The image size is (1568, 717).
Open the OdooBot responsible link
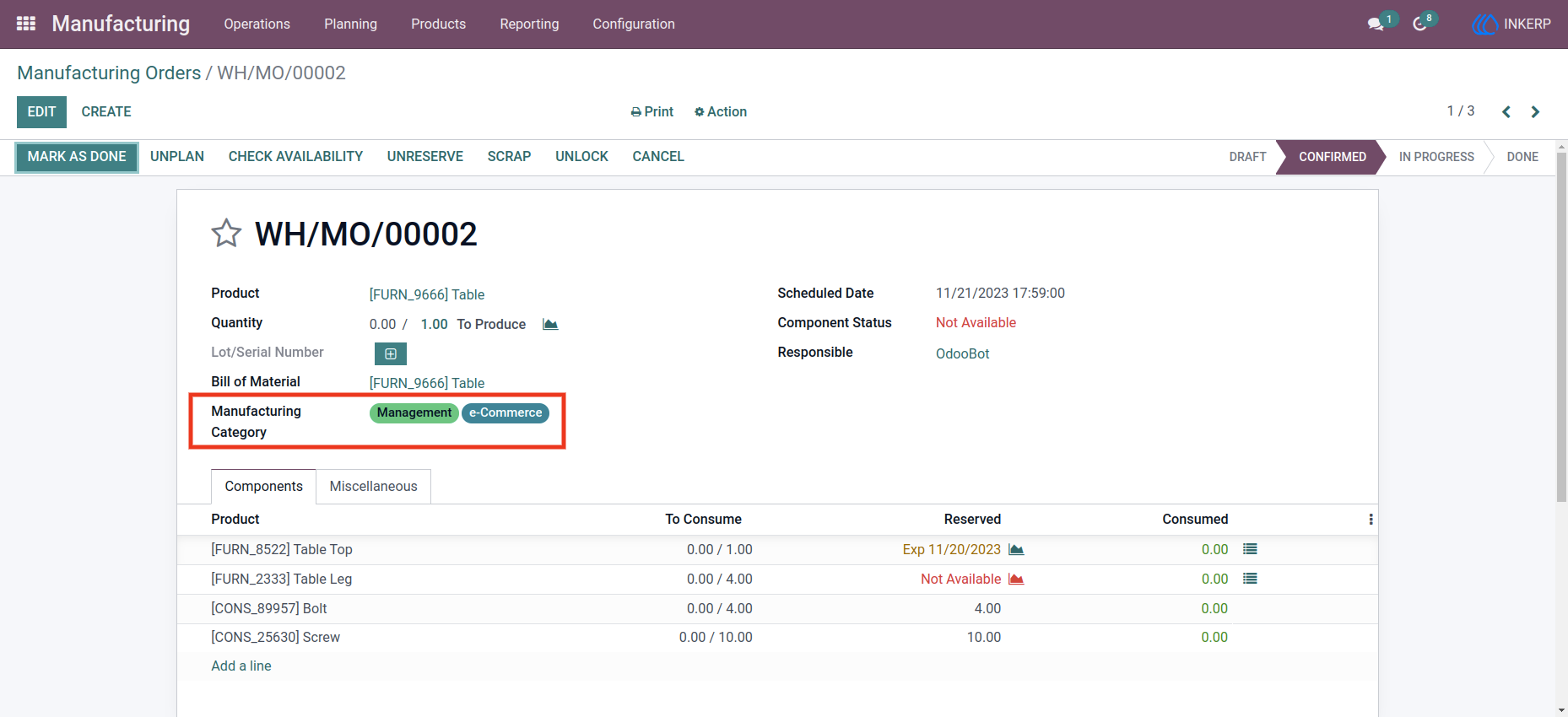(962, 353)
